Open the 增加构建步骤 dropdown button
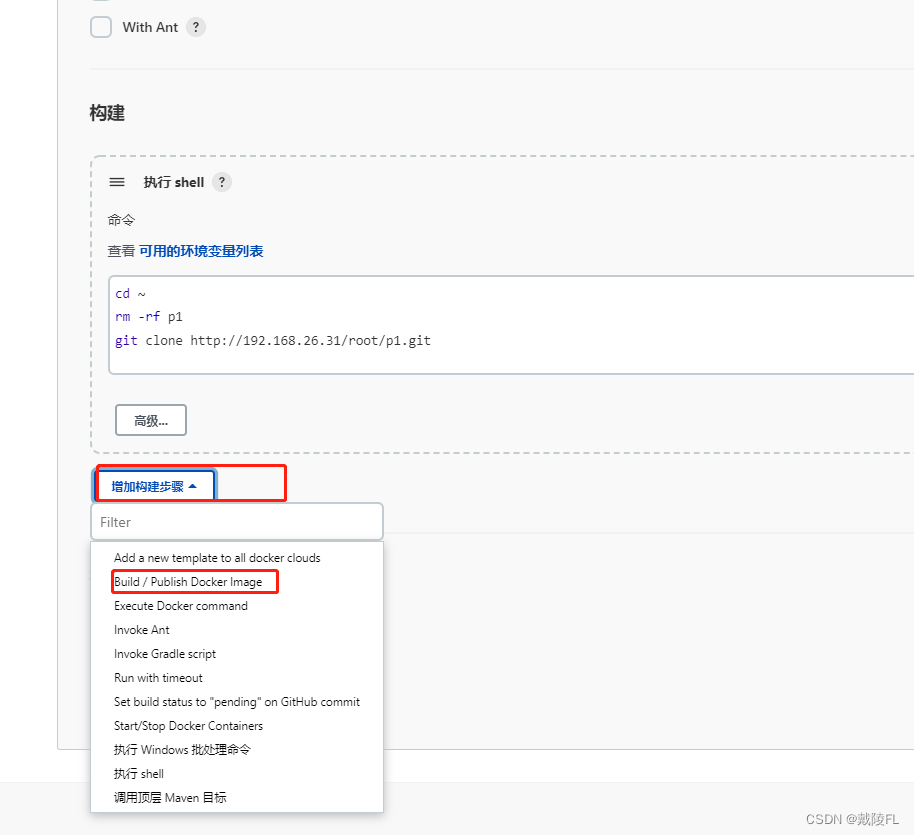 pyautogui.click(x=154, y=486)
